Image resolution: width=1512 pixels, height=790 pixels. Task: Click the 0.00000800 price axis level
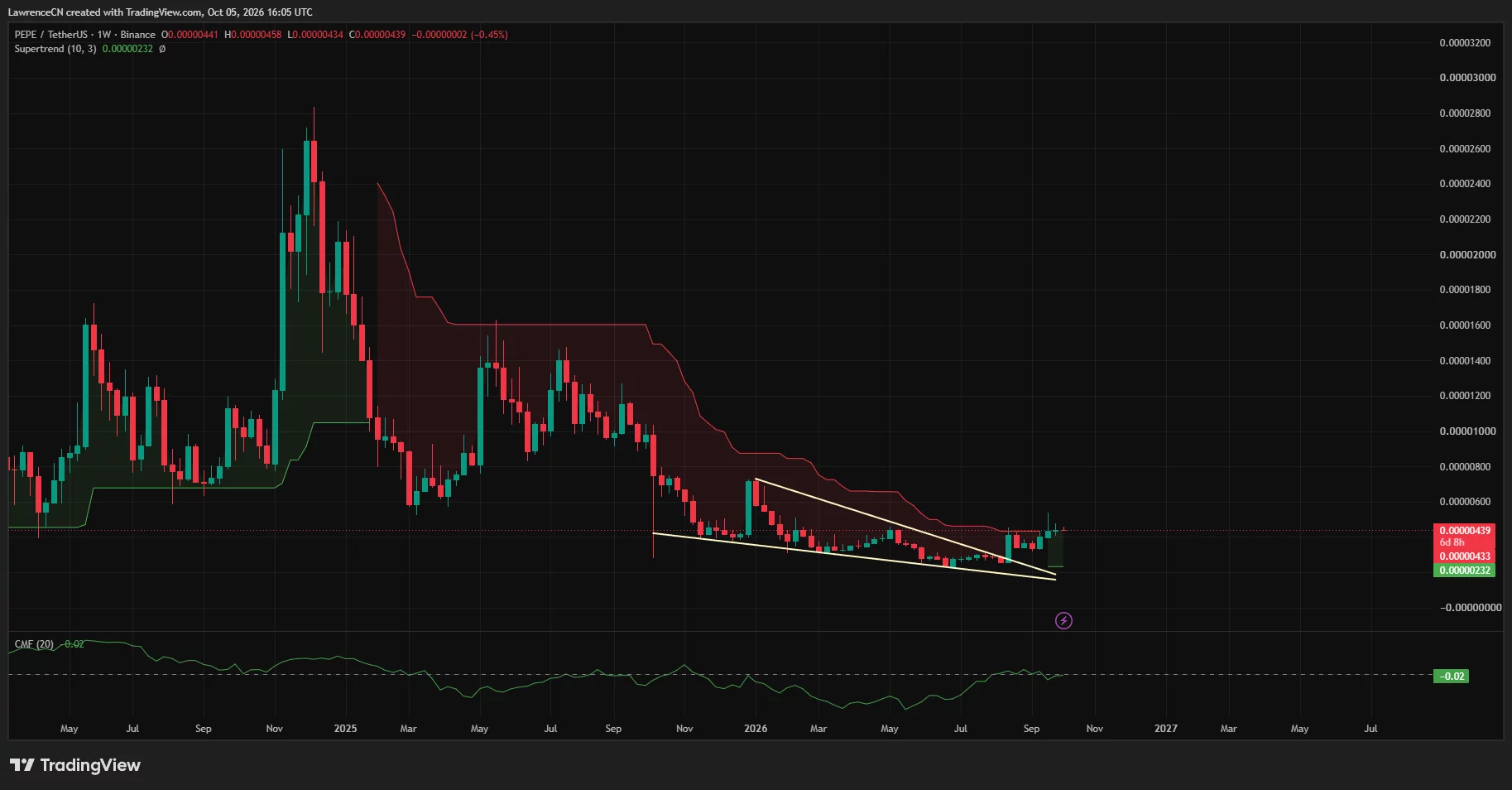(1465, 467)
